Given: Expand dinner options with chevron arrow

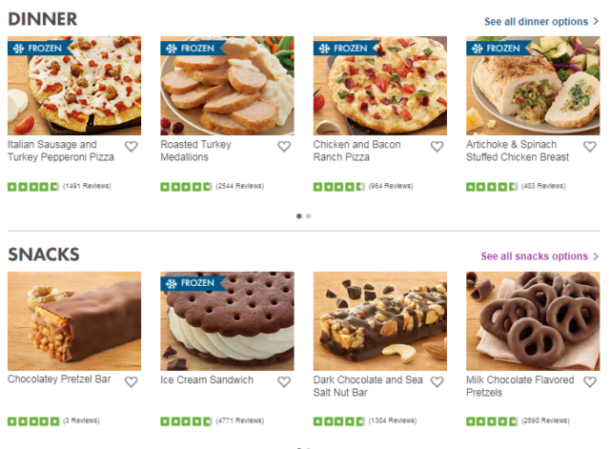Looking at the screenshot, I should pos(596,21).
